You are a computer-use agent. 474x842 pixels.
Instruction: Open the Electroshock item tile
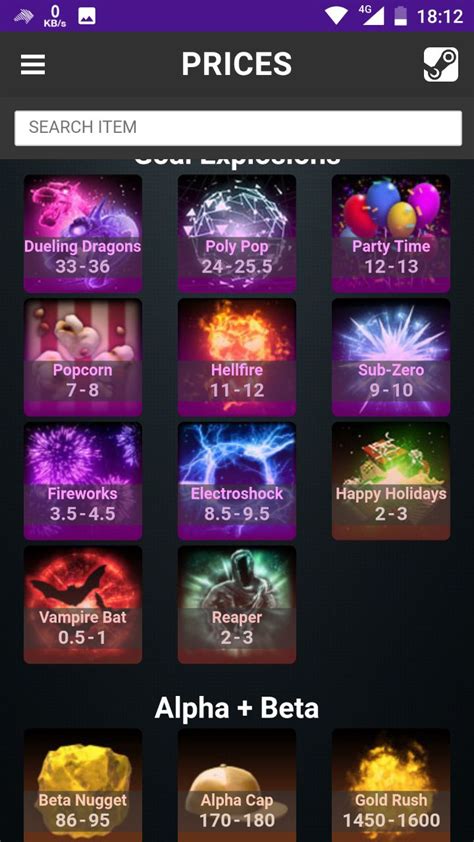(x=237, y=481)
